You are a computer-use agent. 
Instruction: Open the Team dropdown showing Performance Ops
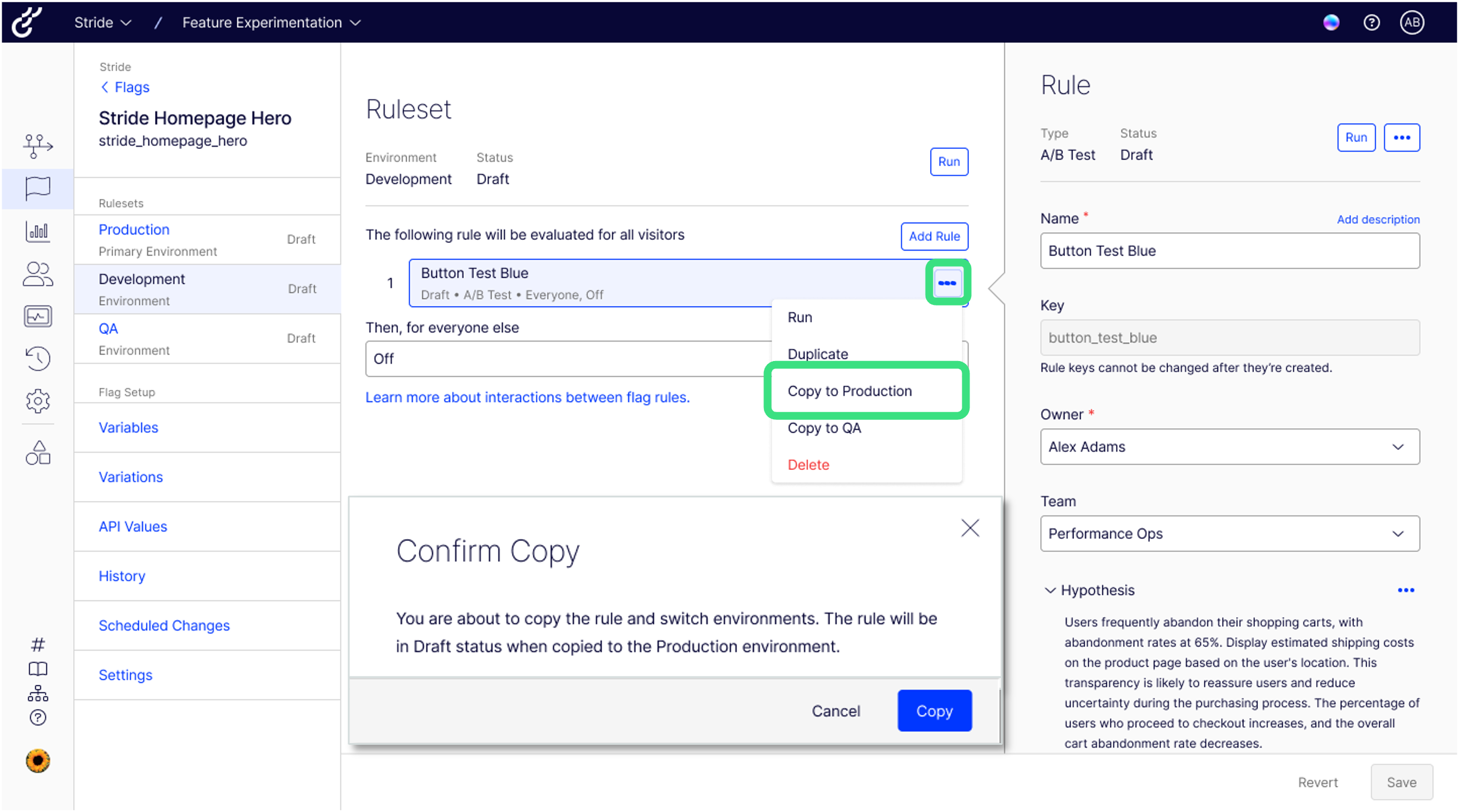click(x=1229, y=533)
